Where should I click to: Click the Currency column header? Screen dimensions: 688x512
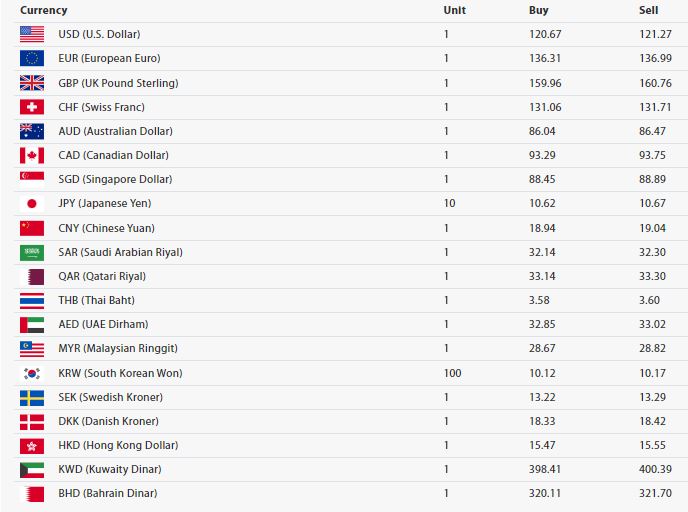tap(43, 10)
